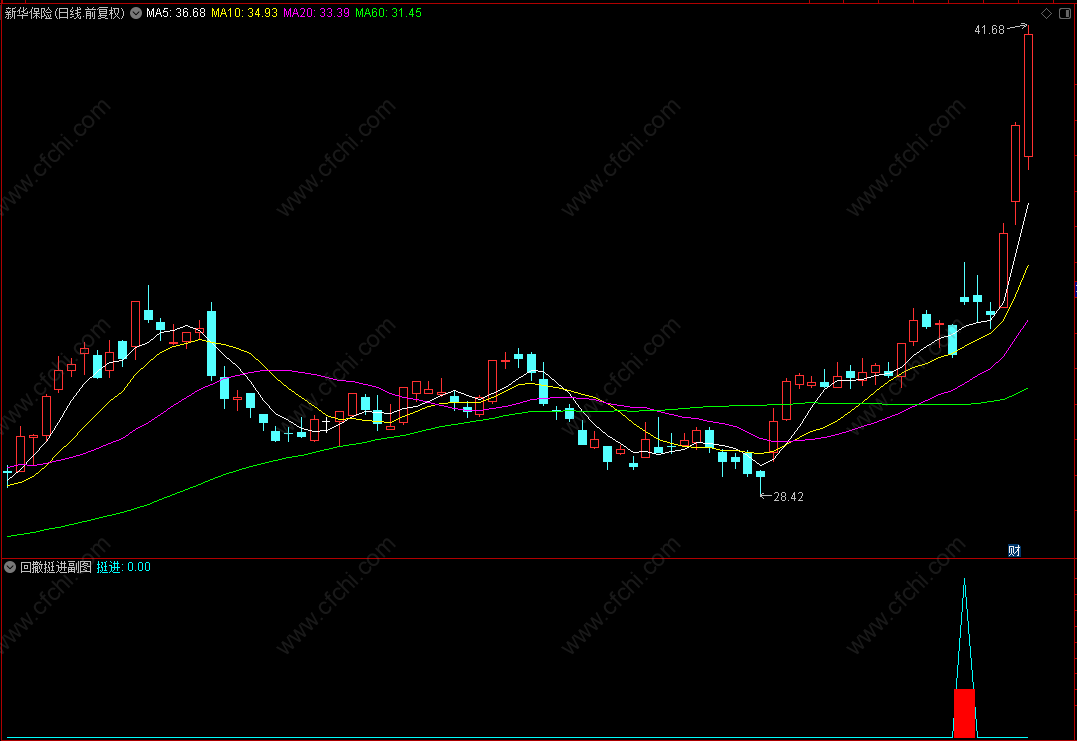Click the stock title 新华保险(日线.前复权)

coord(65,13)
